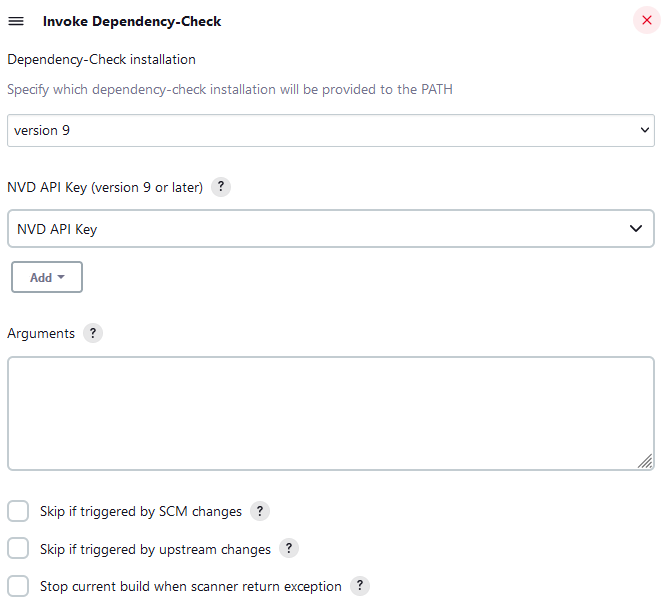Open help for Arguments field
The height and width of the screenshot is (608, 668).
(93, 333)
